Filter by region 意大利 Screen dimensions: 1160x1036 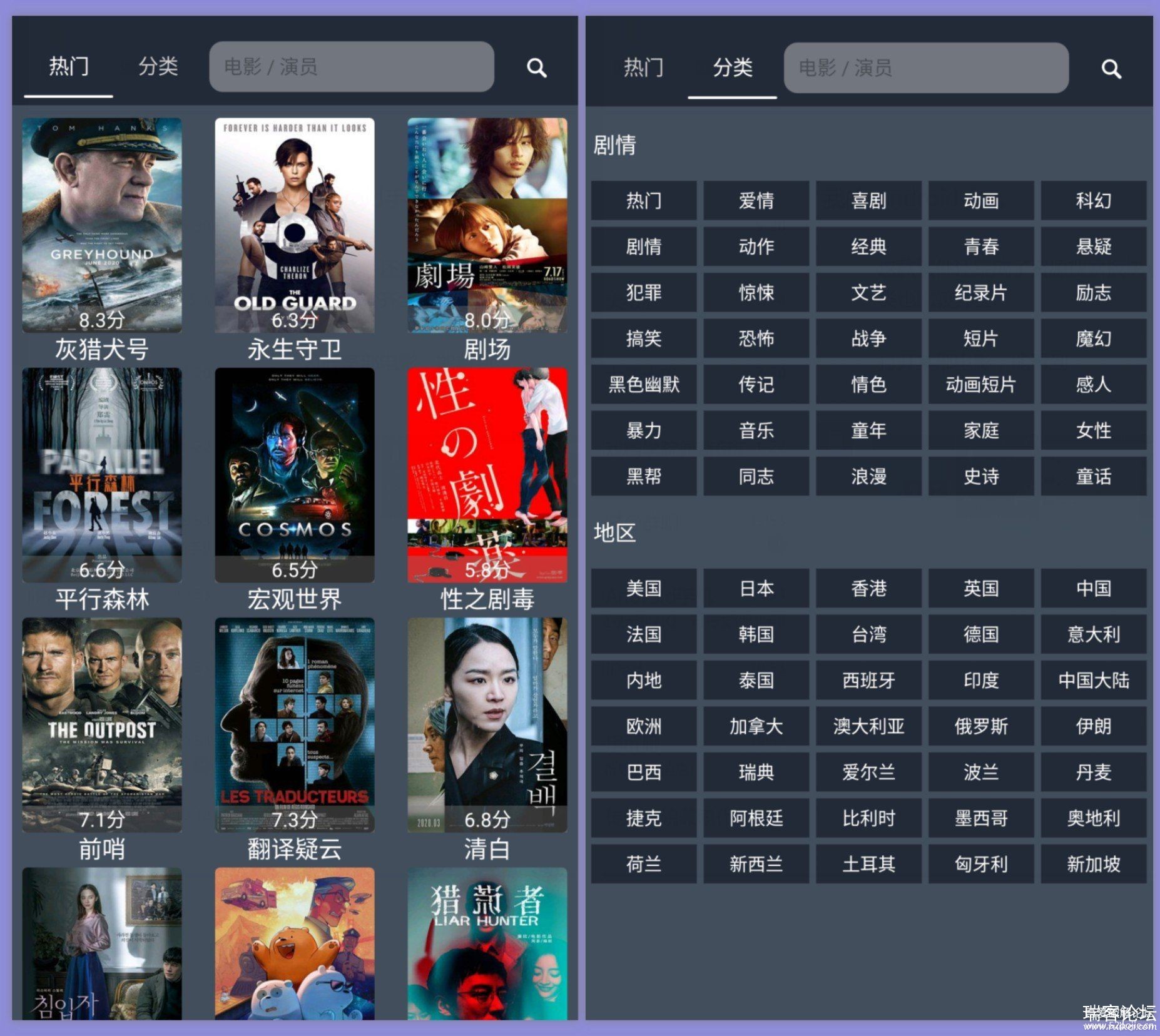(1094, 634)
